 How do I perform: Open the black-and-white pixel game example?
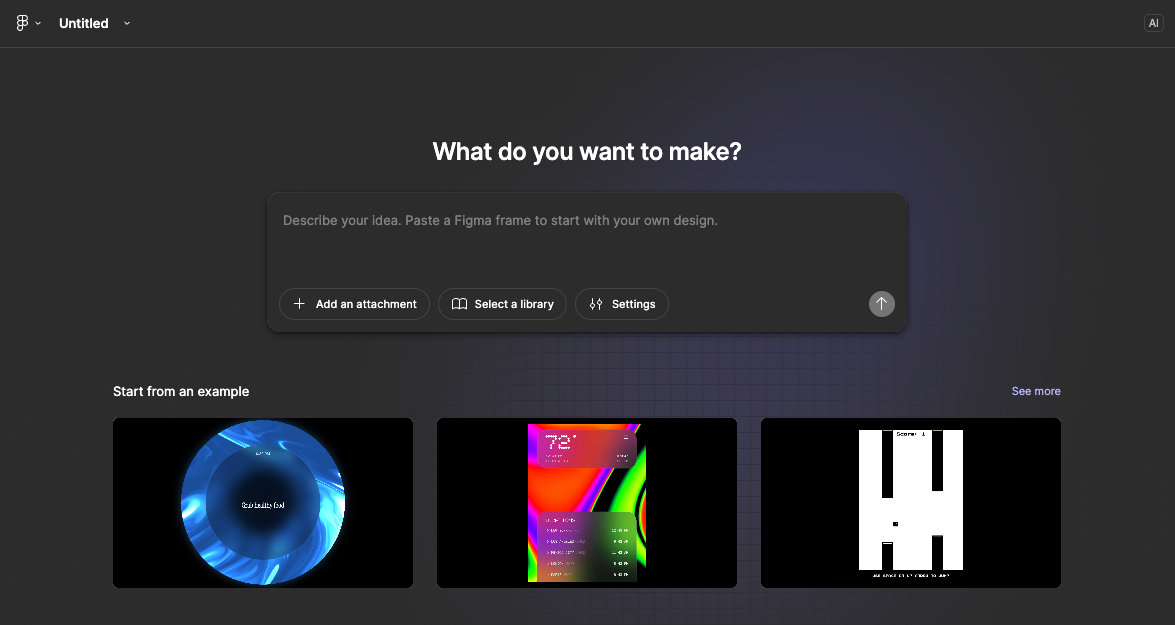point(911,503)
